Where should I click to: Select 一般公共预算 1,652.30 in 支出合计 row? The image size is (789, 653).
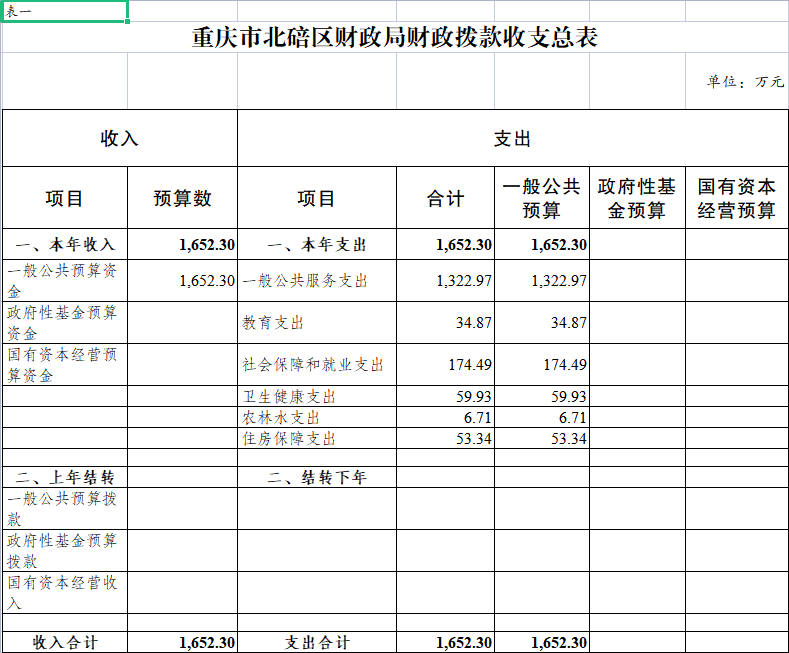542,642
